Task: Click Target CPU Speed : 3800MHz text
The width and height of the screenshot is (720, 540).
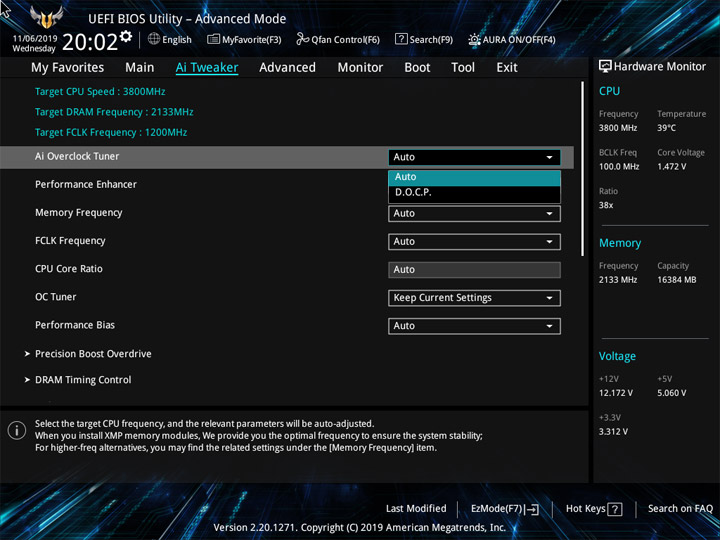Action: tap(100, 92)
